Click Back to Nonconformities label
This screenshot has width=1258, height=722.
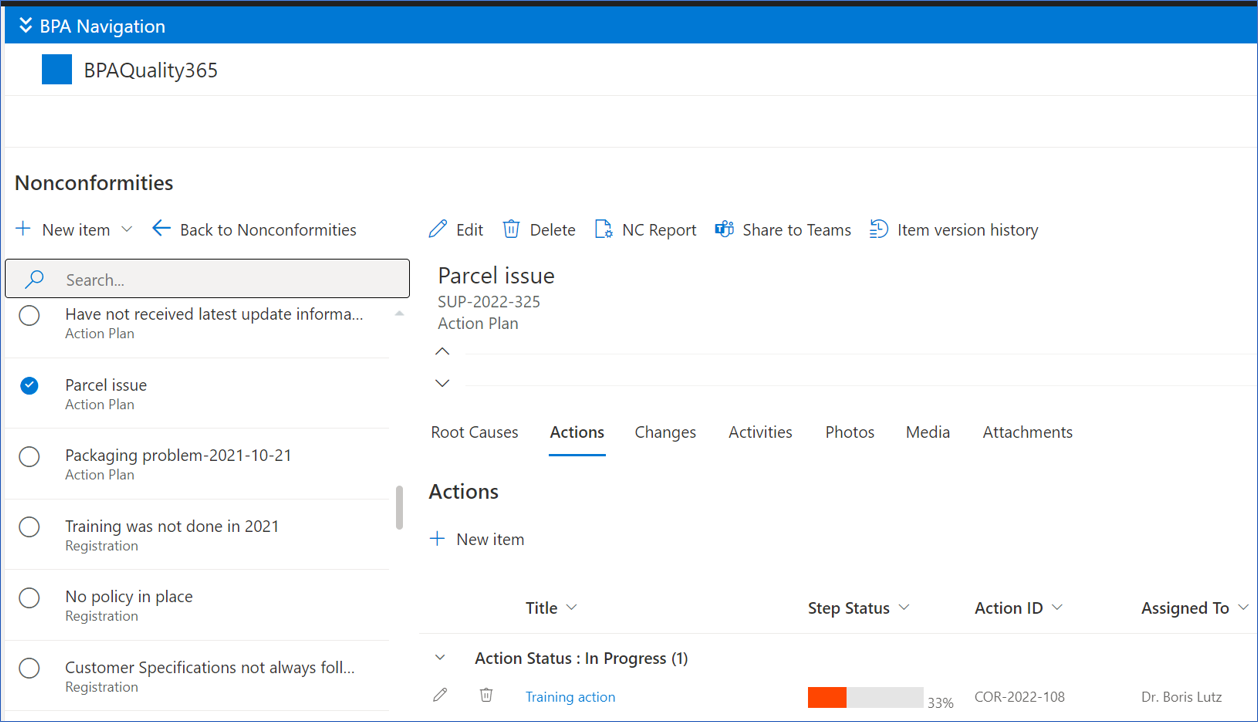click(x=268, y=230)
